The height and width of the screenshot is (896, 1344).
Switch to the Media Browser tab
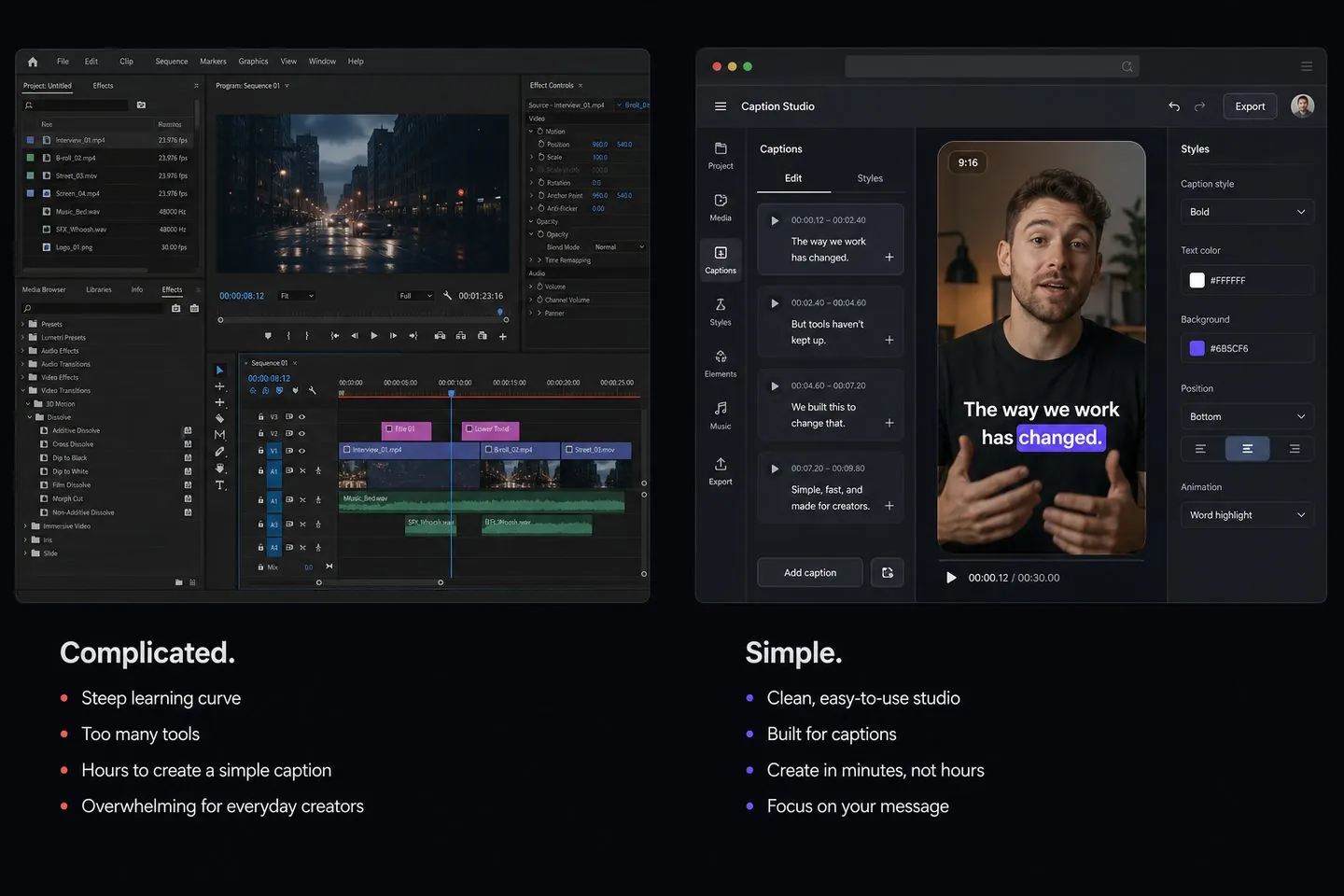[x=44, y=289]
